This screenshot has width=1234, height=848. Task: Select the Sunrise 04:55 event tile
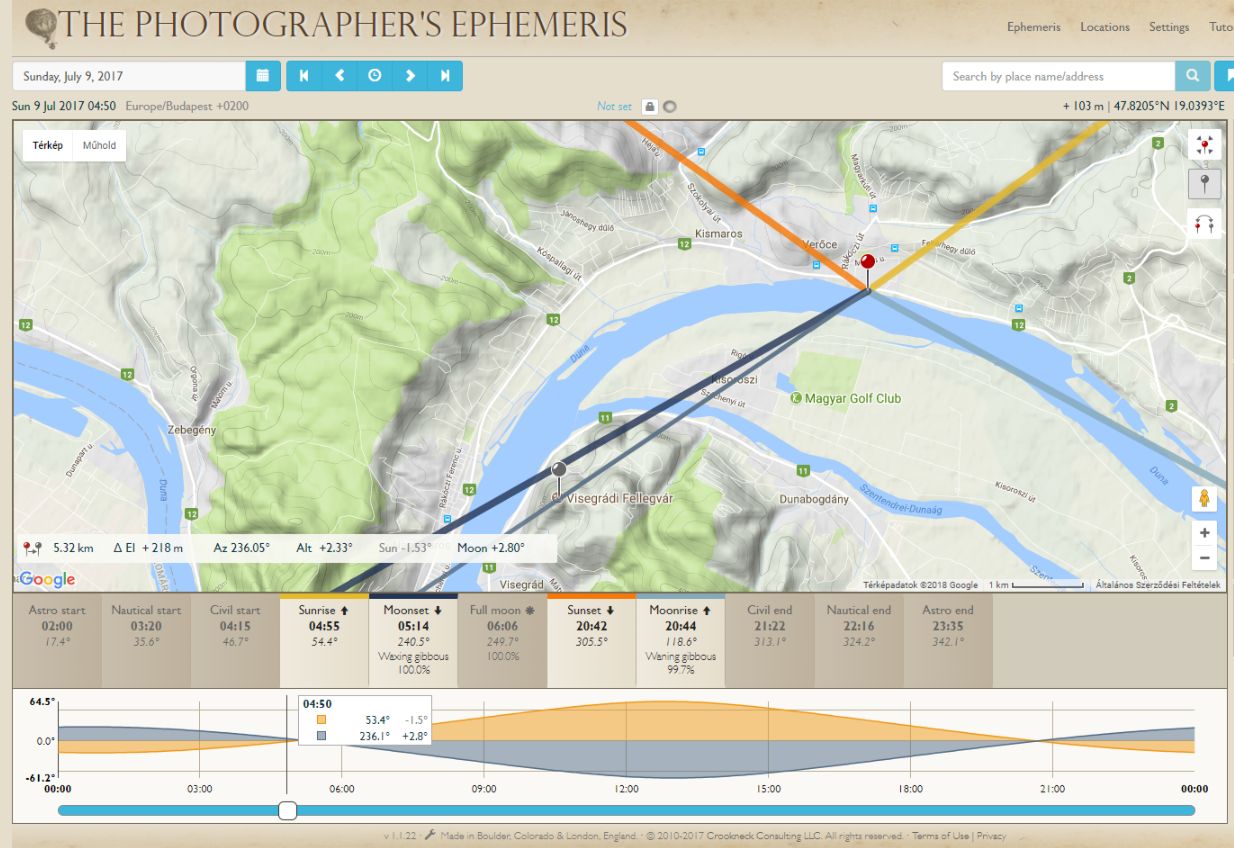tap(324, 641)
